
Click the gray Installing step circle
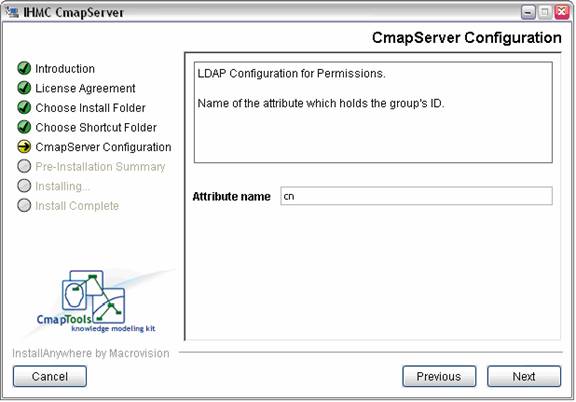[24, 186]
